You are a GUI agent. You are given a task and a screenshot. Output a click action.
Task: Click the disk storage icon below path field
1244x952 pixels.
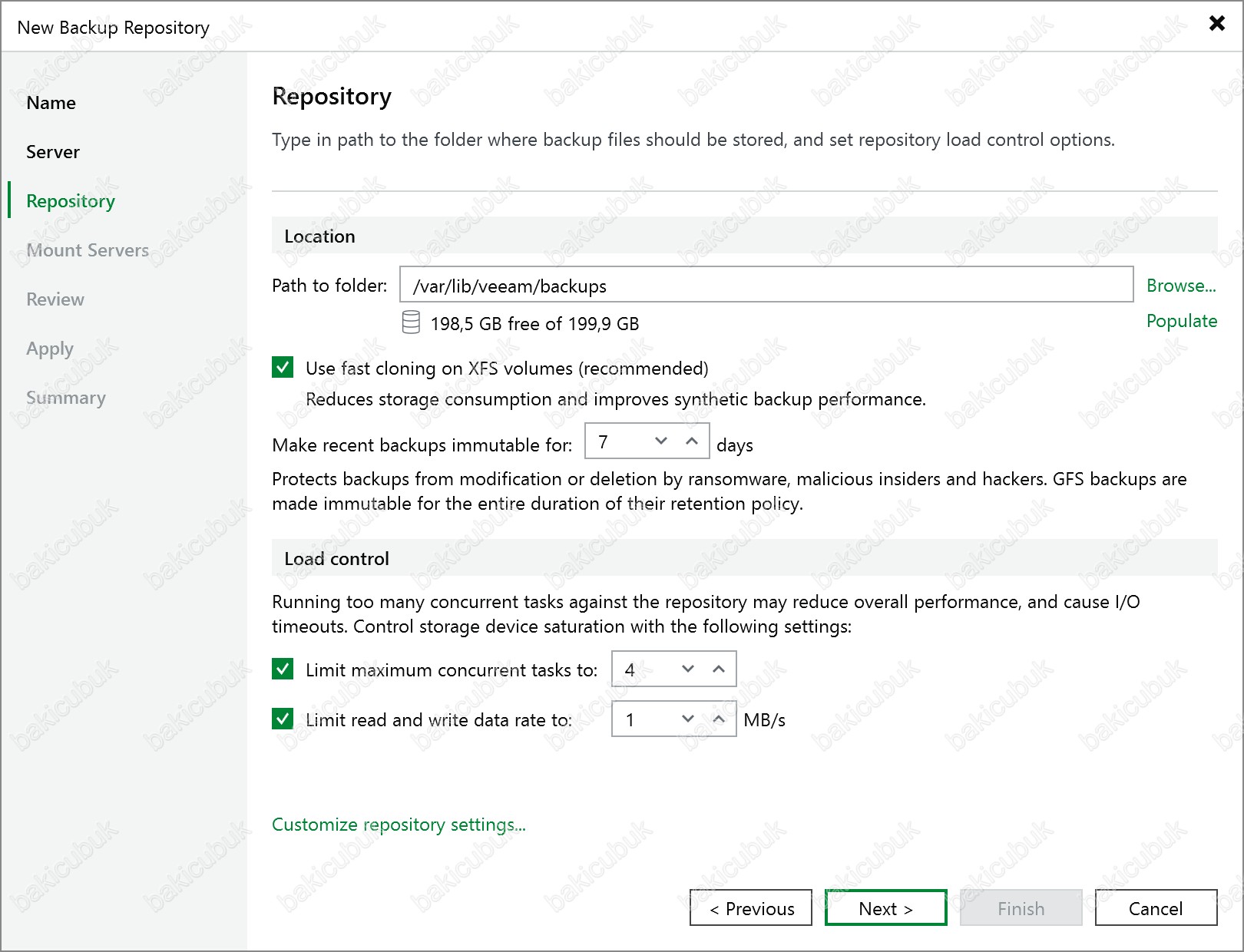(411, 322)
